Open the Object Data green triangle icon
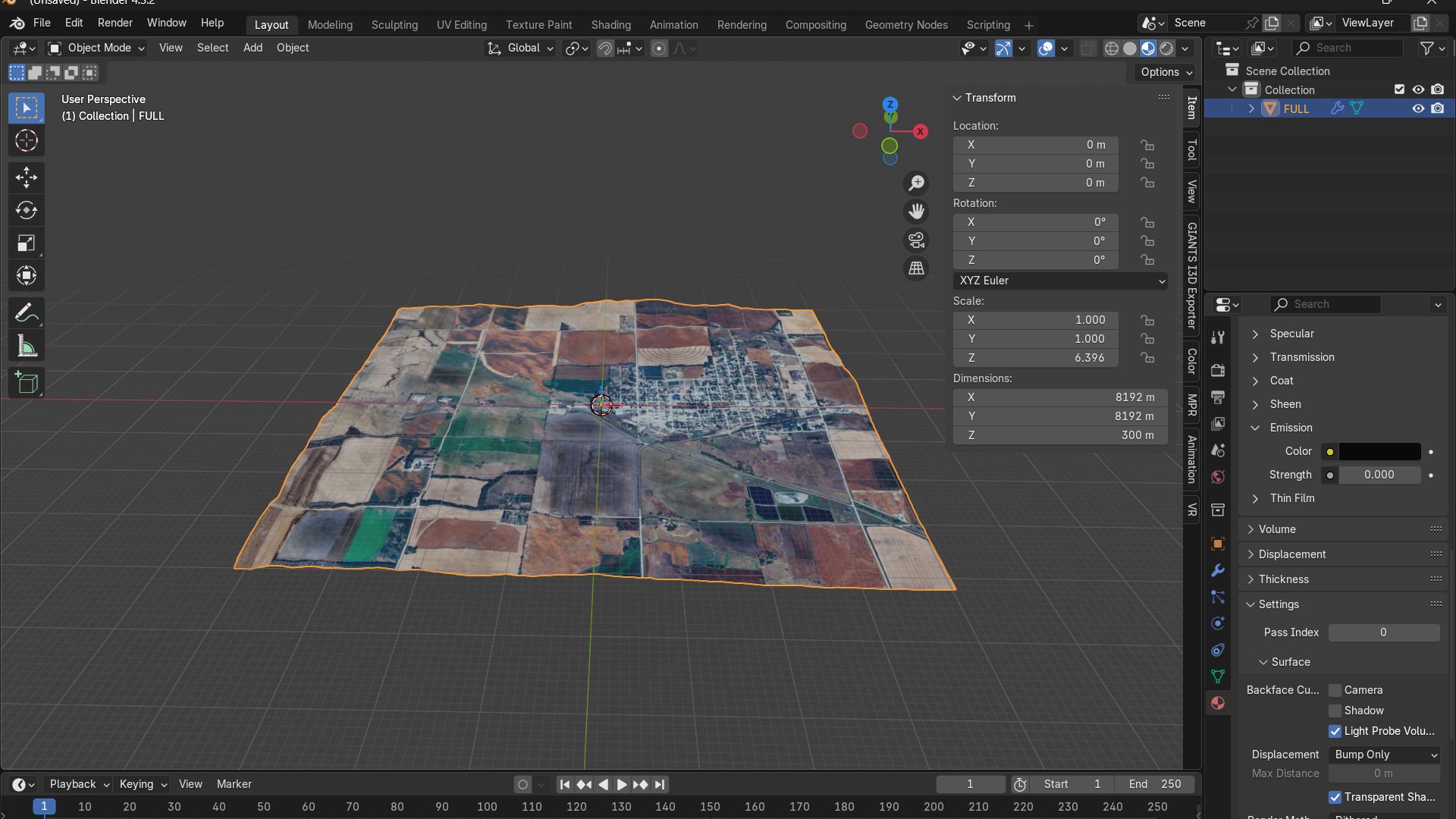This screenshot has width=1456, height=819. 1218,676
